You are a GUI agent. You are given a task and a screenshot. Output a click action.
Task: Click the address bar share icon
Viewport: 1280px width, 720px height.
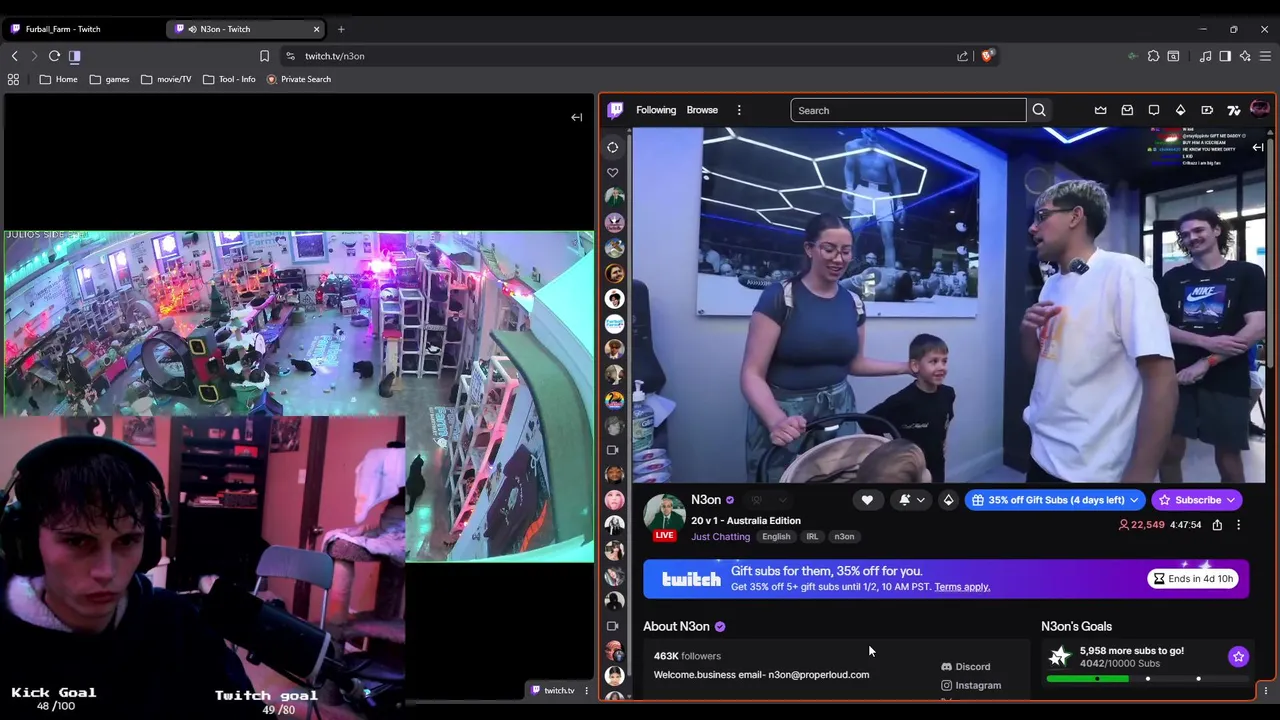coord(963,56)
